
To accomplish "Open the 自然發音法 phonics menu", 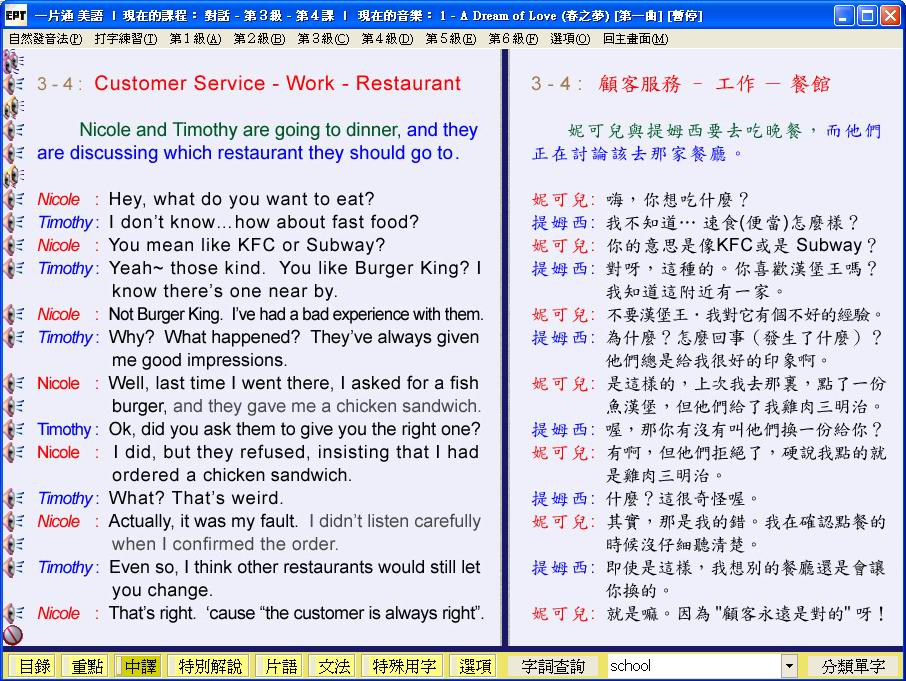I will (45, 39).
